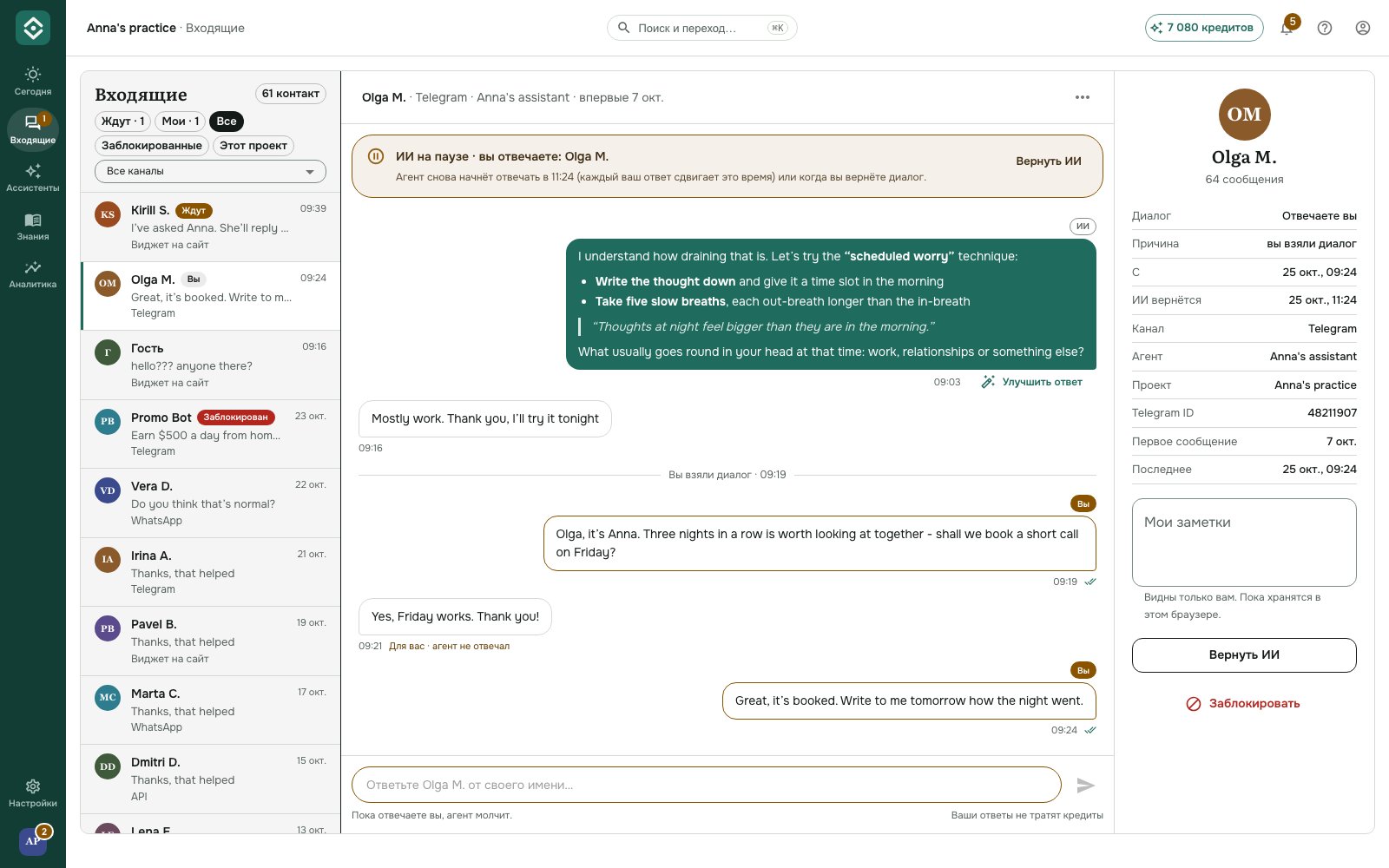1389x868 pixels.
Task: Open the Kirill S. conversation
Action: pos(210,227)
